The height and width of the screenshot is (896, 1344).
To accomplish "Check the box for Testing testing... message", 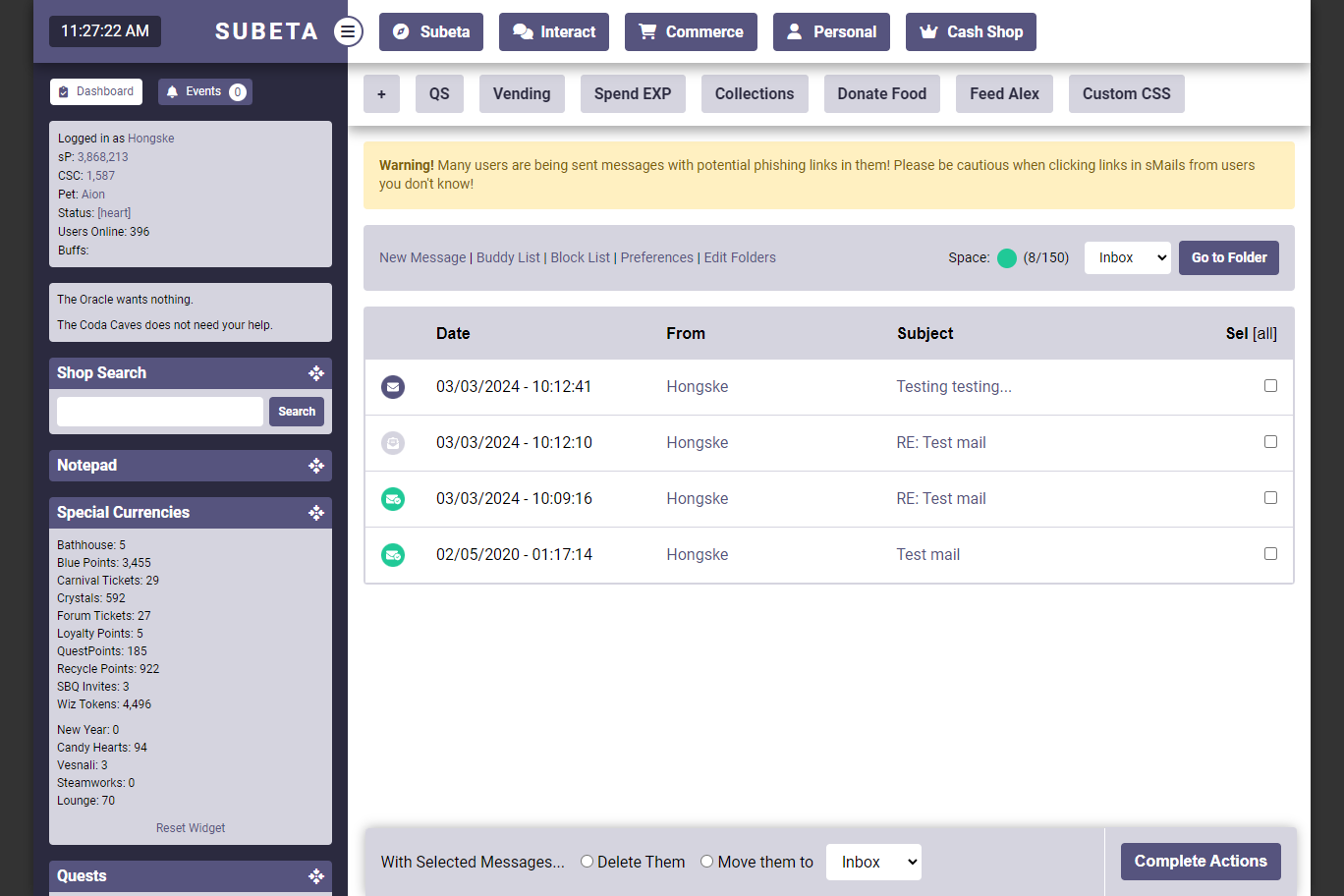I will (x=1270, y=386).
